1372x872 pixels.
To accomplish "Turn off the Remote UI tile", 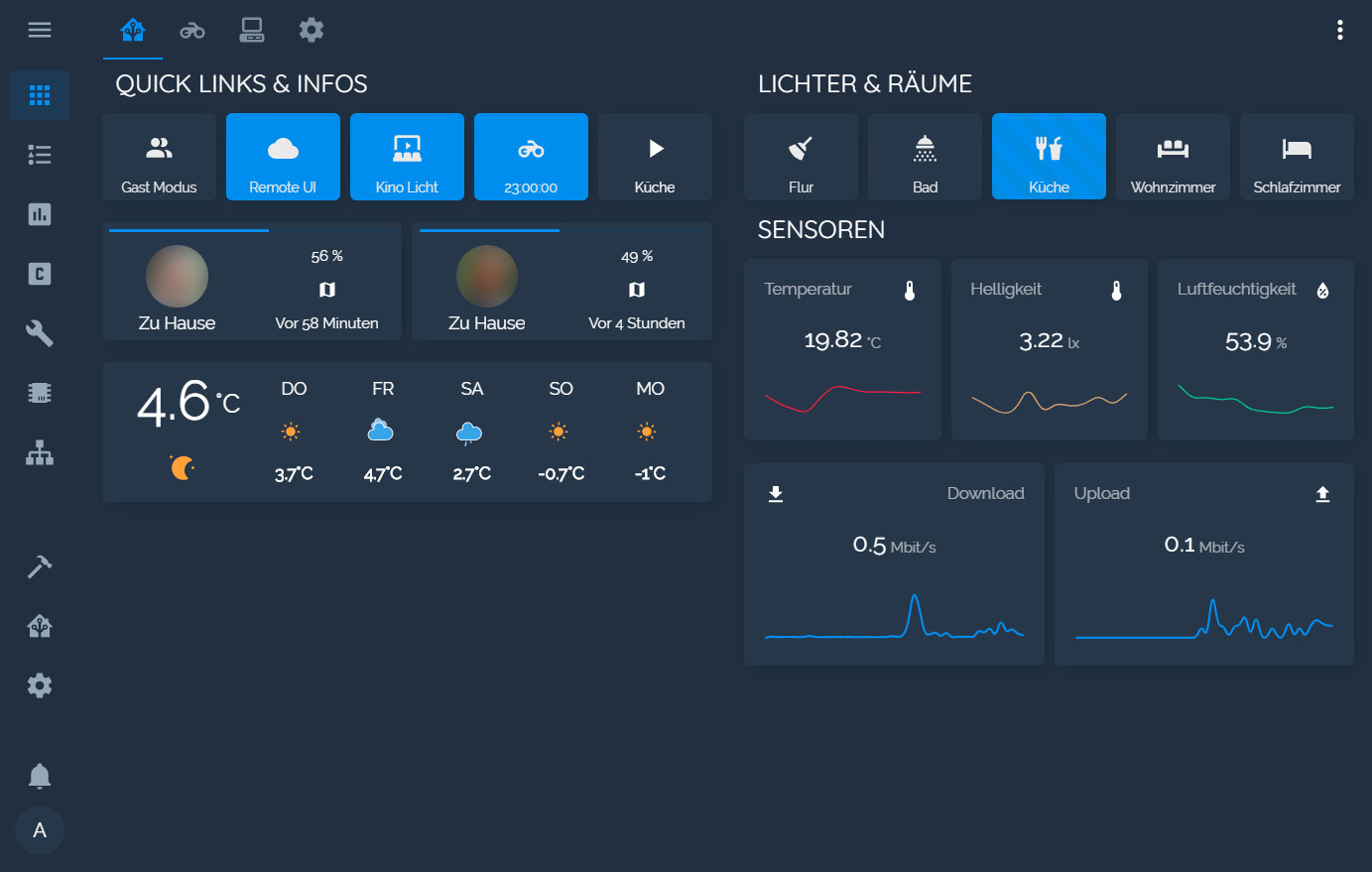I will [283, 156].
